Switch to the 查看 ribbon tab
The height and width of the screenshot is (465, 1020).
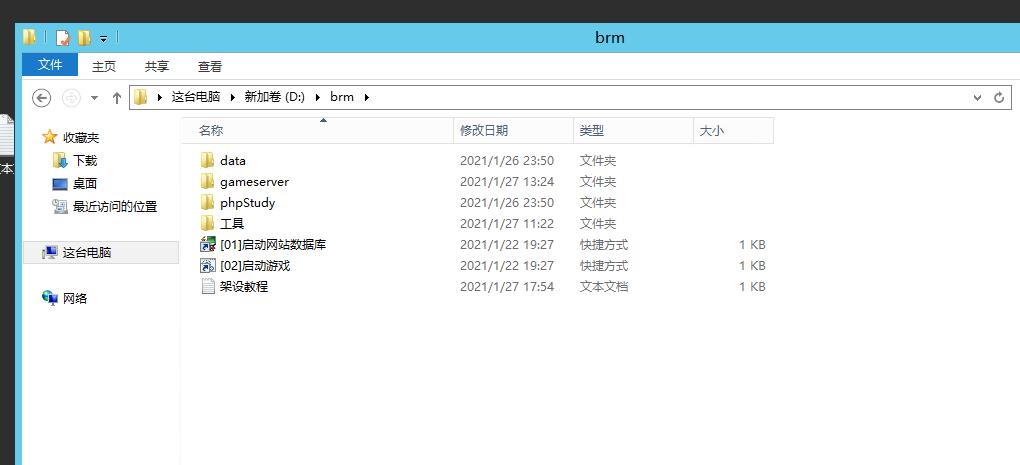pos(209,66)
